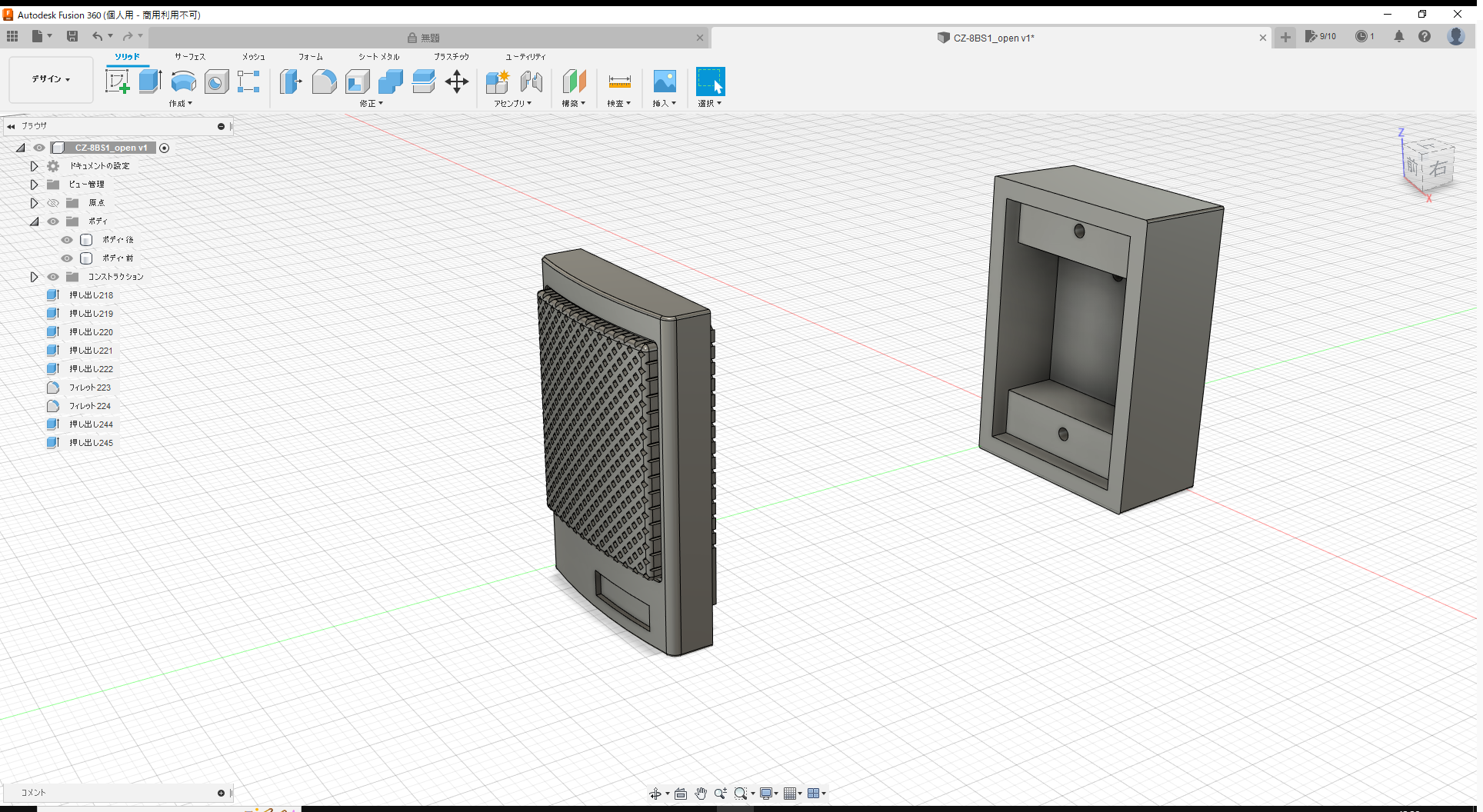
Task: Open the デザイン workspace dropdown
Action: coord(50,79)
